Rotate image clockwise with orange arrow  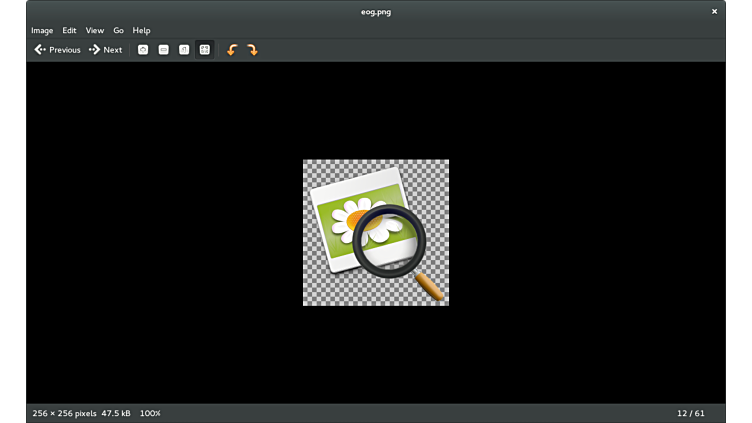click(x=252, y=50)
